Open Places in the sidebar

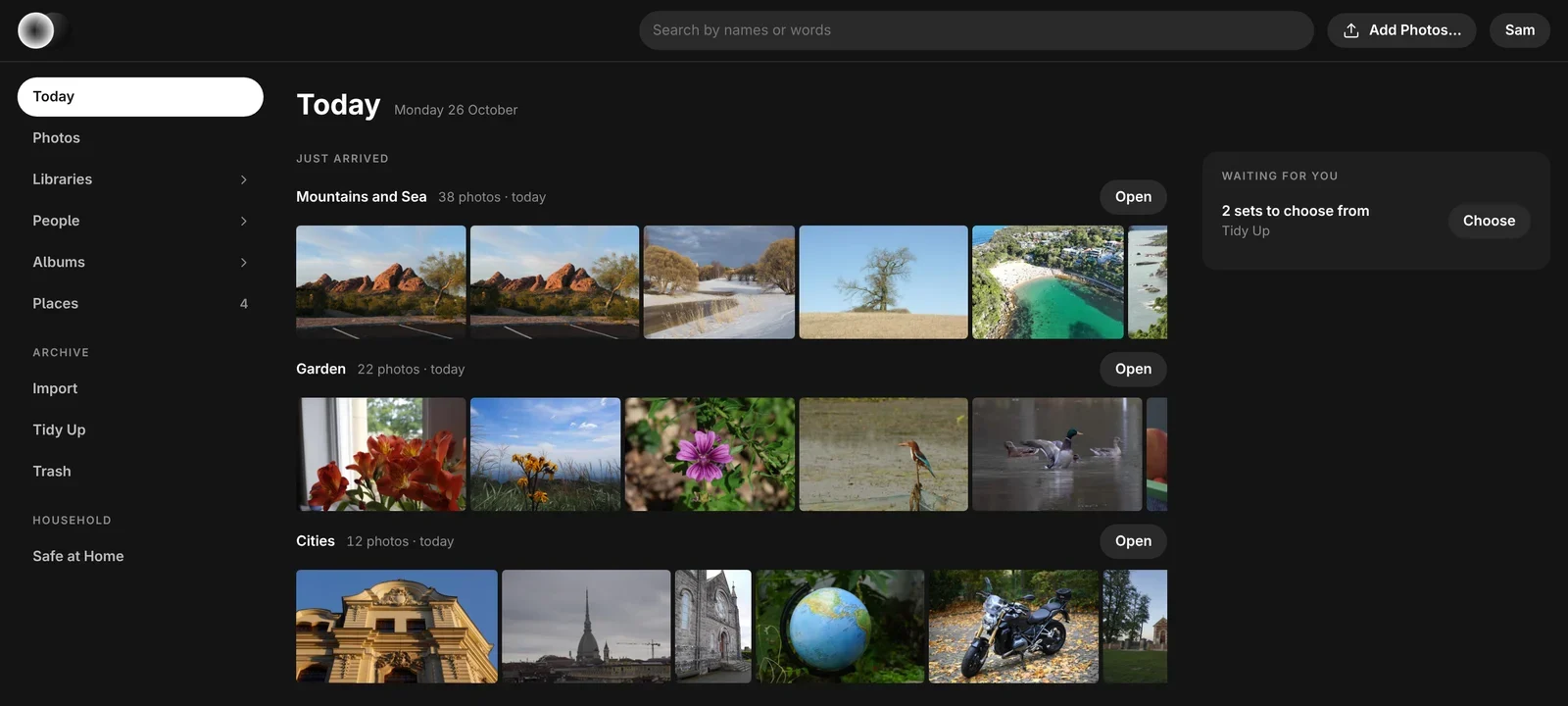[140, 304]
